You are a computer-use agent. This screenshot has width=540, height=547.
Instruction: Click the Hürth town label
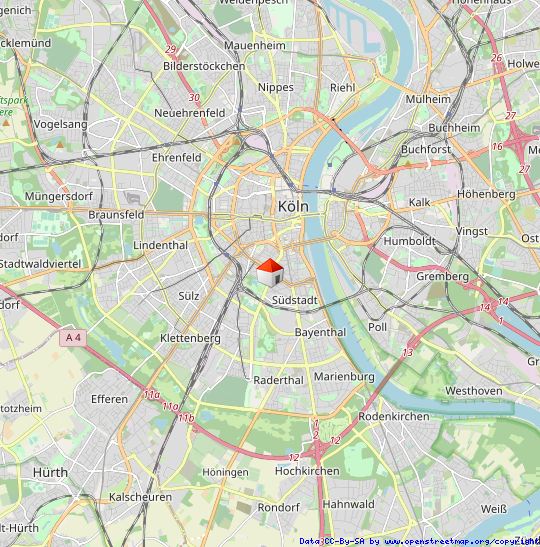(51, 472)
